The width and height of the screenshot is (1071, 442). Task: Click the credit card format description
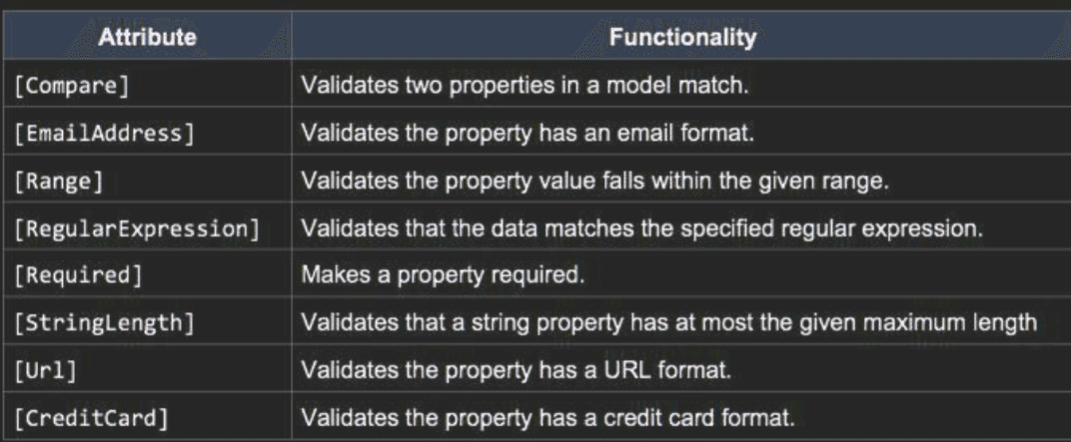548,417
